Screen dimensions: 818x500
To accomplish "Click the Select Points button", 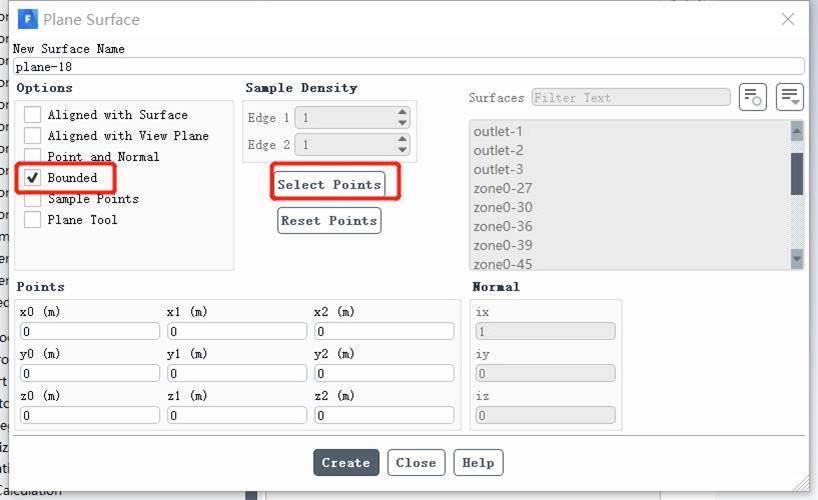I will [330, 185].
